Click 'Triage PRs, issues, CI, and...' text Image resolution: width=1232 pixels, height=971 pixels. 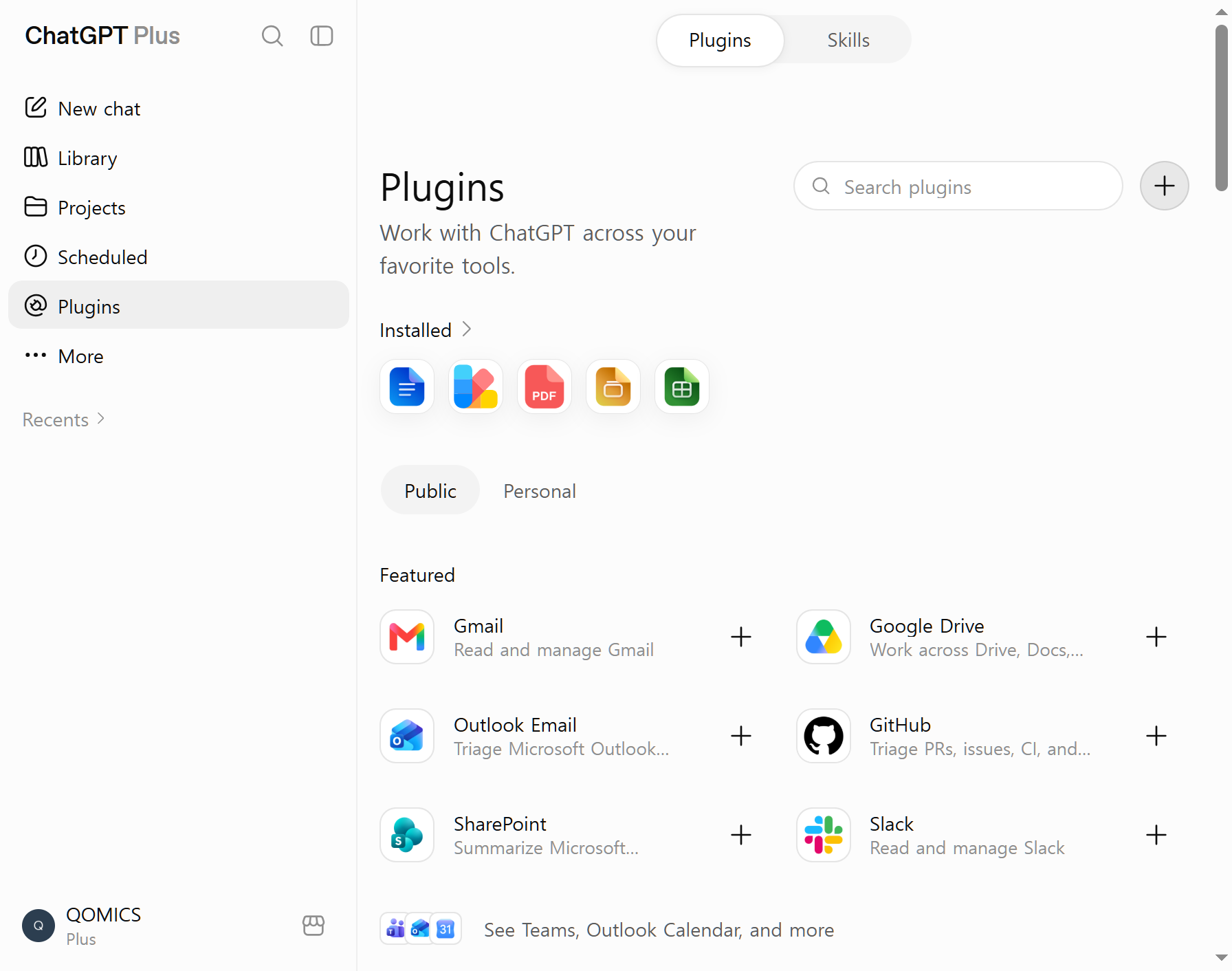[980, 749]
